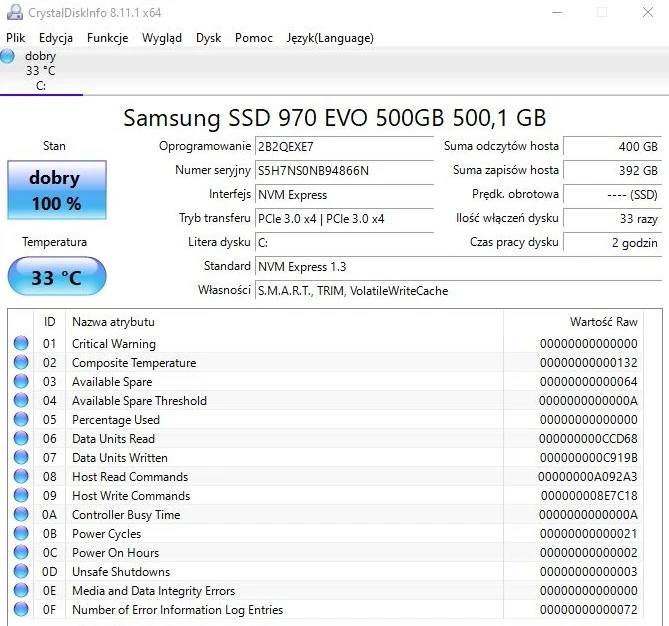Image resolution: width=669 pixels, height=626 pixels.
Task: Click status orb beside Power Cycles
Action: (x=21, y=534)
